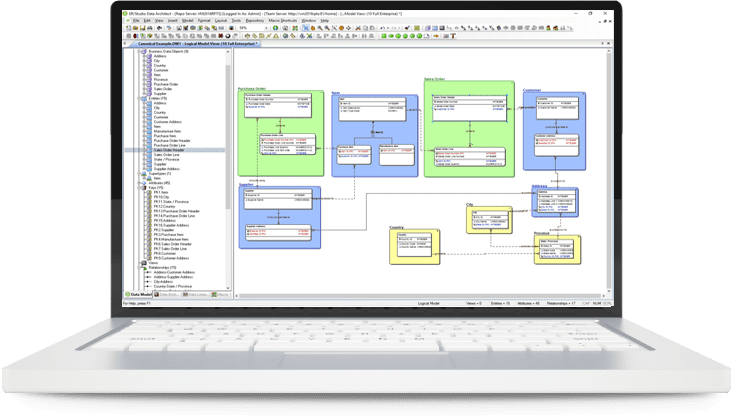The height and width of the screenshot is (419, 731).
Task: Click the blue globe icon in main toolbar
Action: click(x=499, y=28)
